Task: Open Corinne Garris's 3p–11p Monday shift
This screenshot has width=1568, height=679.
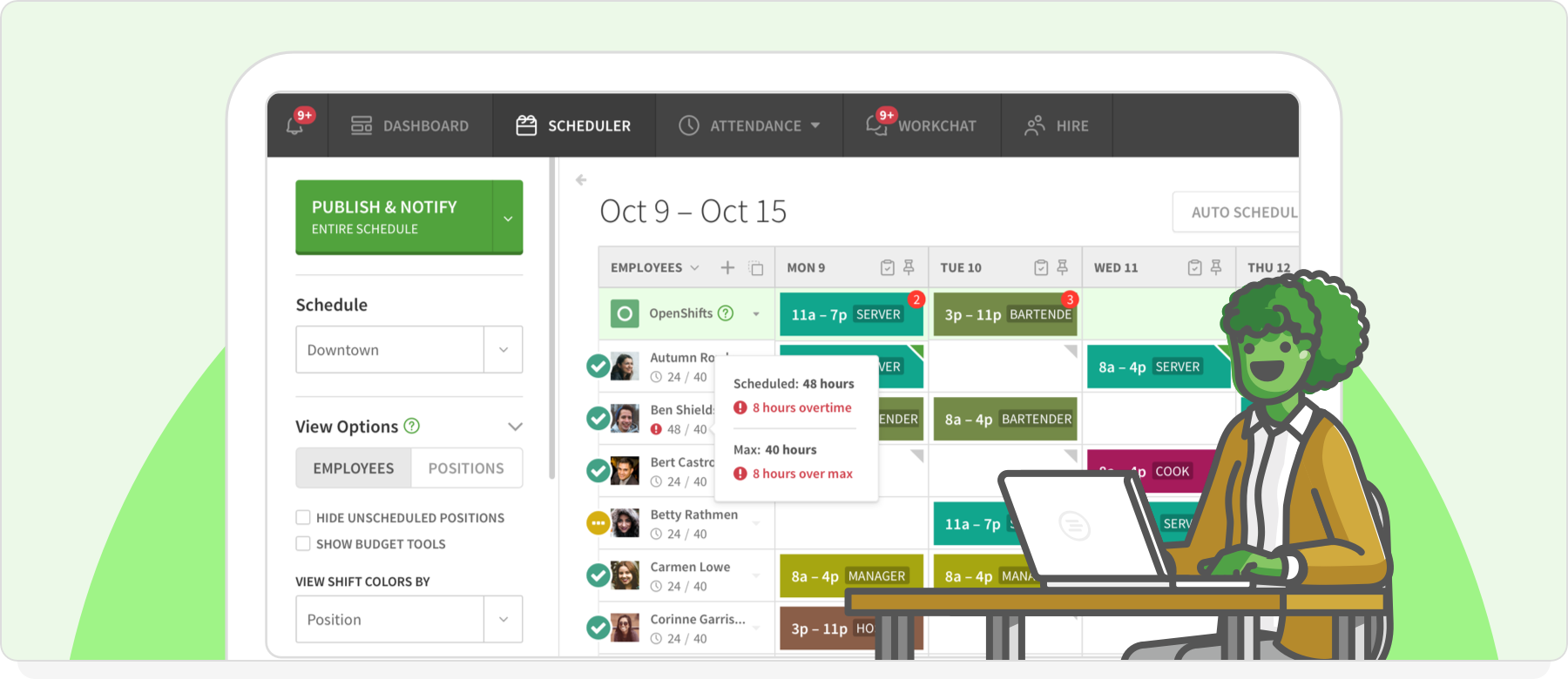Action: [851, 628]
